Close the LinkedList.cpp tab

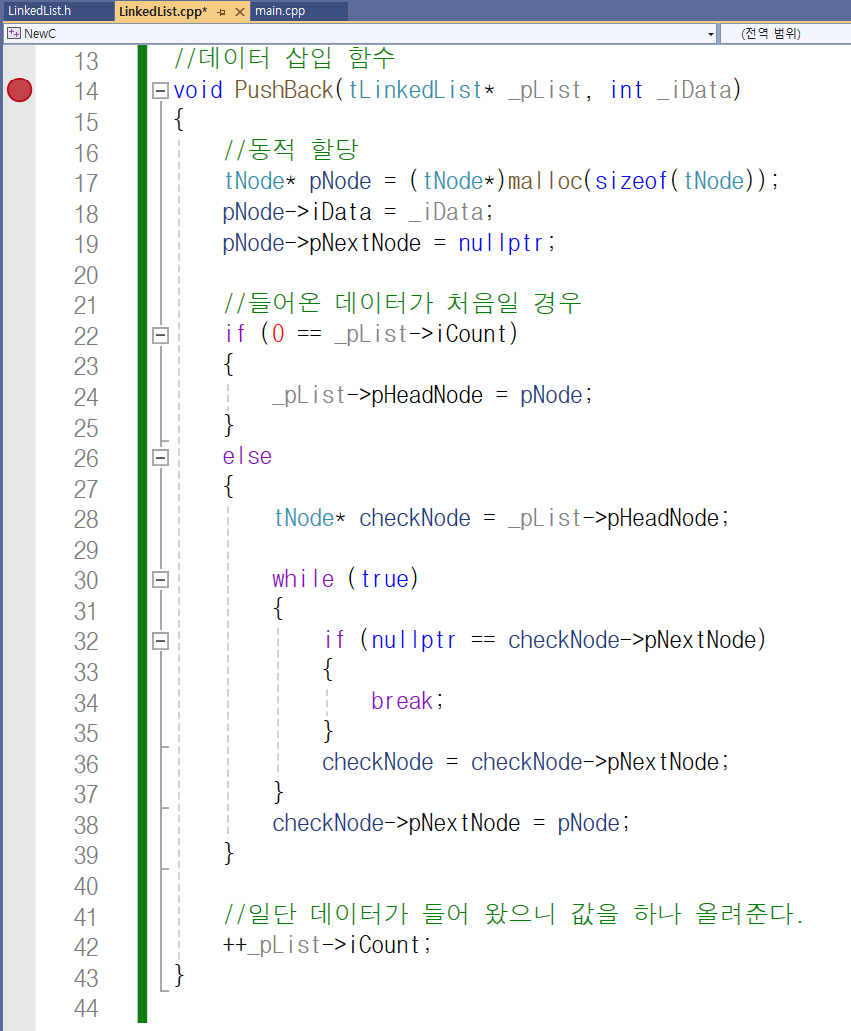click(240, 12)
